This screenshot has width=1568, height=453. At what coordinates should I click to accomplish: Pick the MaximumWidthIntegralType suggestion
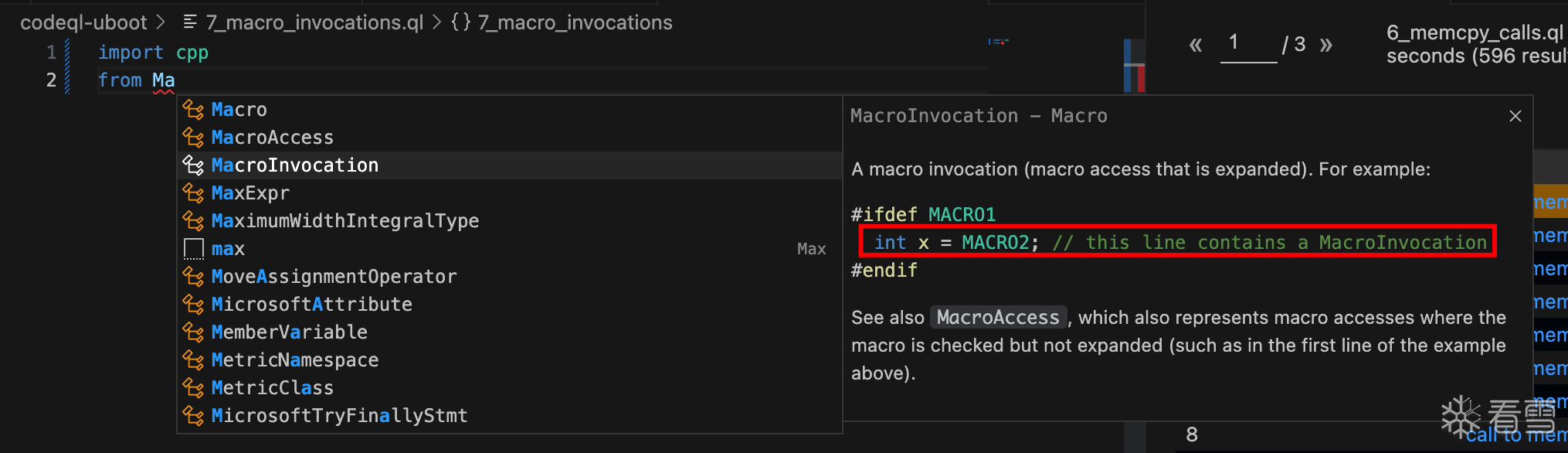(x=344, y=221)
